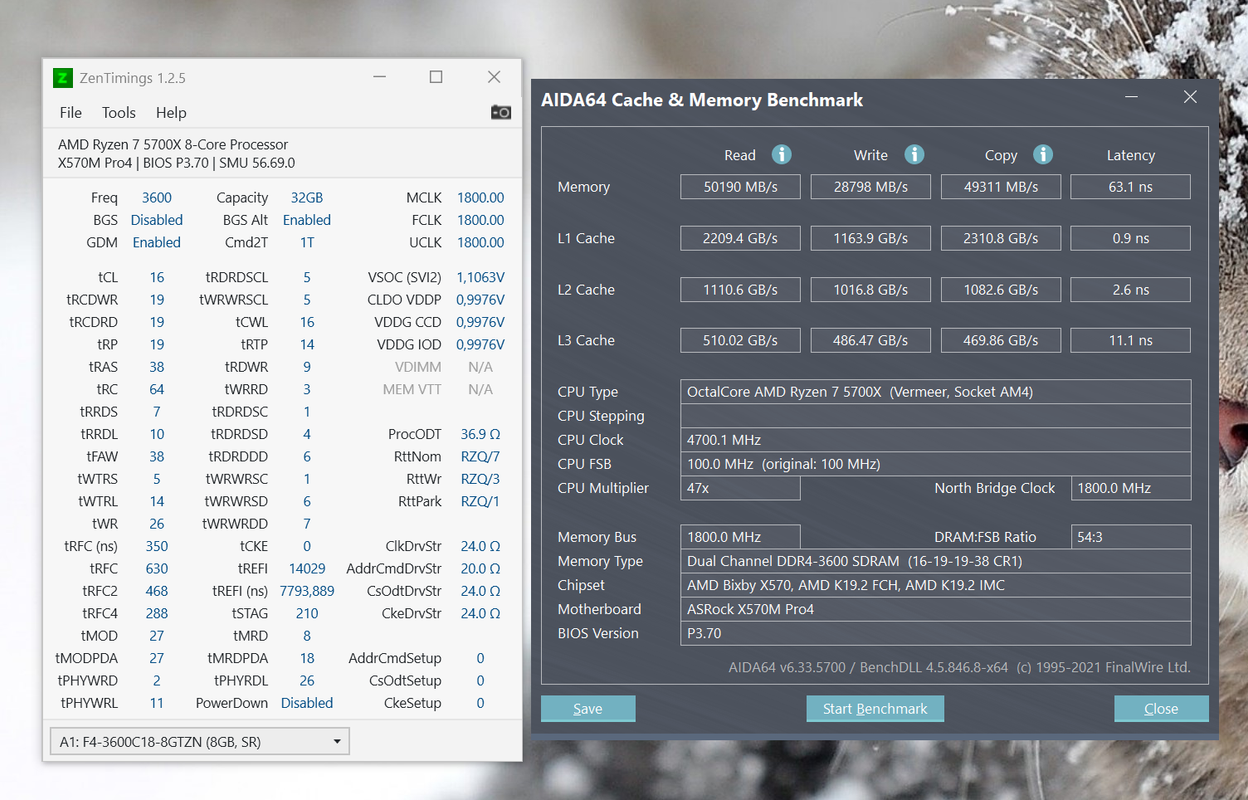
Task: Expand the A1 memory module dropdown
Action: 199,742
